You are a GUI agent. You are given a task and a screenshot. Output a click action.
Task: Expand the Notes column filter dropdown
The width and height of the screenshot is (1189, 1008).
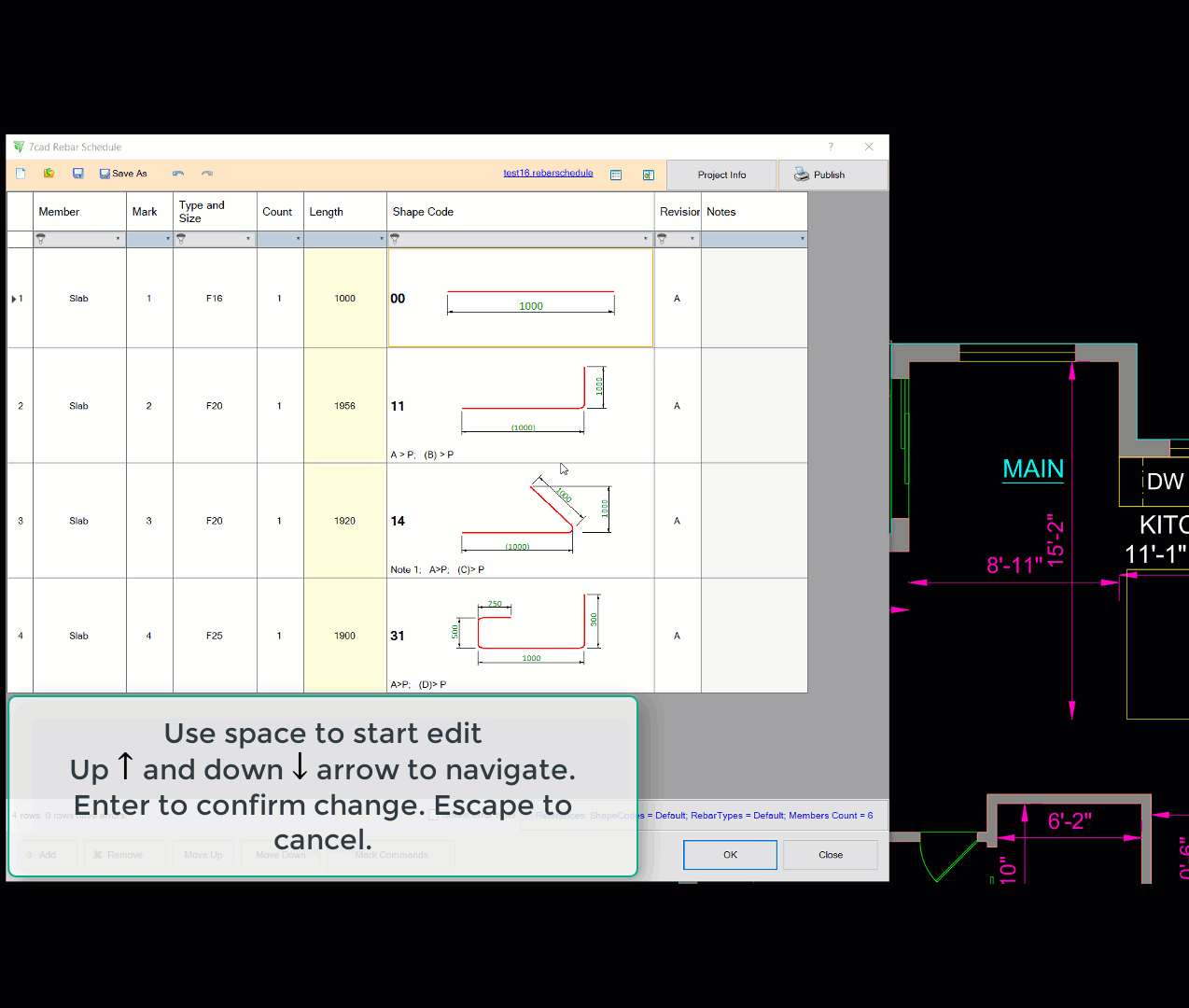point(803,239)
